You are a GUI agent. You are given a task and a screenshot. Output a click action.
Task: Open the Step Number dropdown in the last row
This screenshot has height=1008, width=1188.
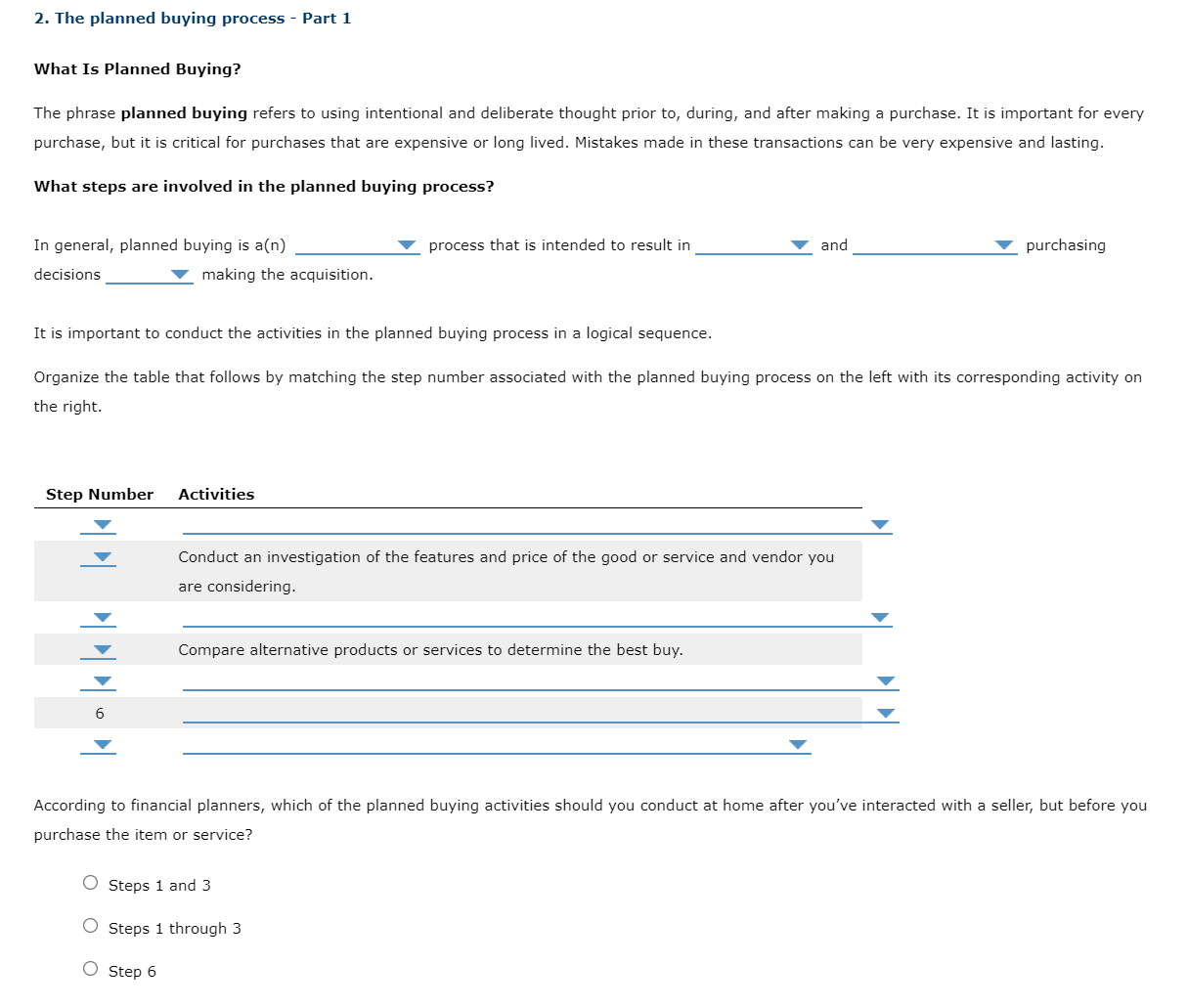99,744
